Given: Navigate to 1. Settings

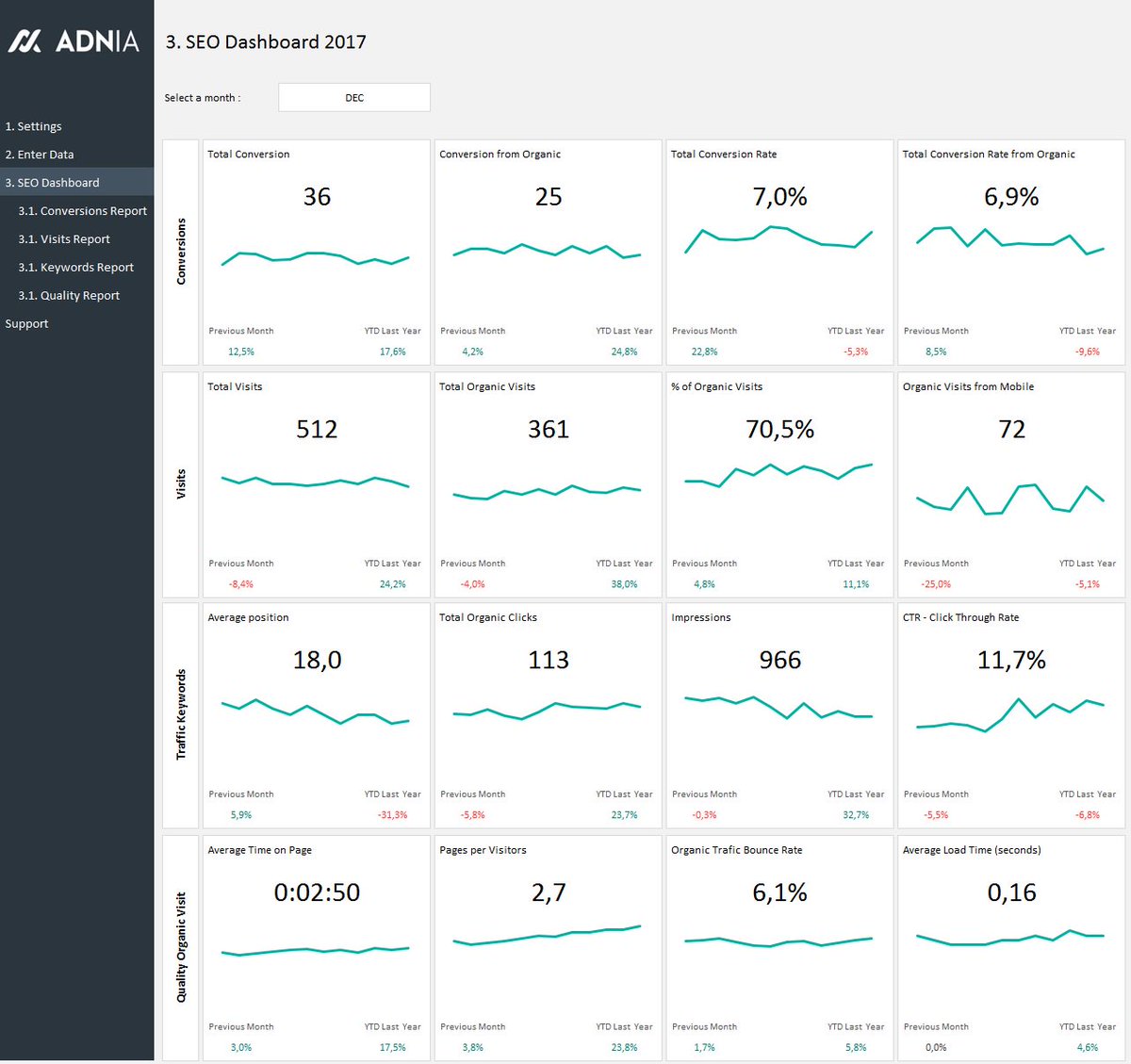Looking at the screenshot, I should click(34, 125).
